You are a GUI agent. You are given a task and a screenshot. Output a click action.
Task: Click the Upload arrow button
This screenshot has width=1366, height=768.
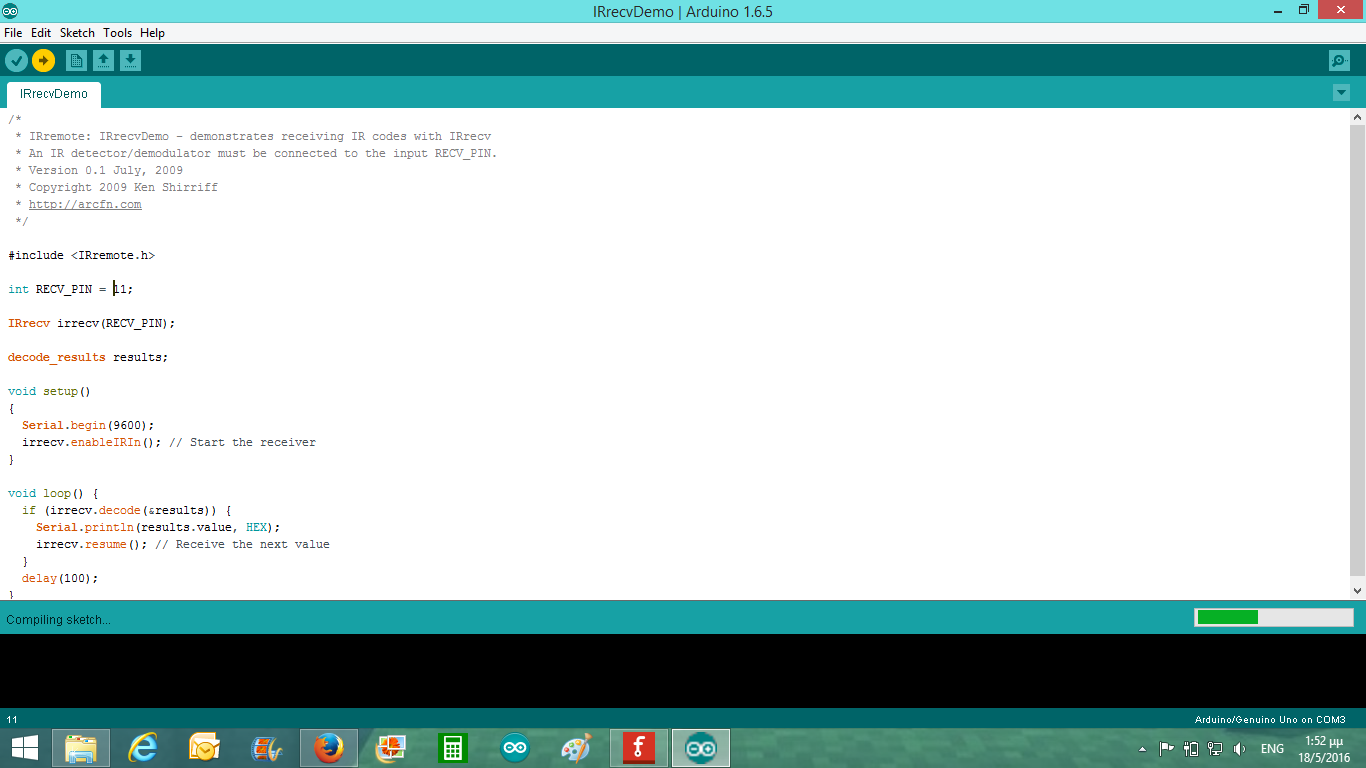tap(43, 61)
